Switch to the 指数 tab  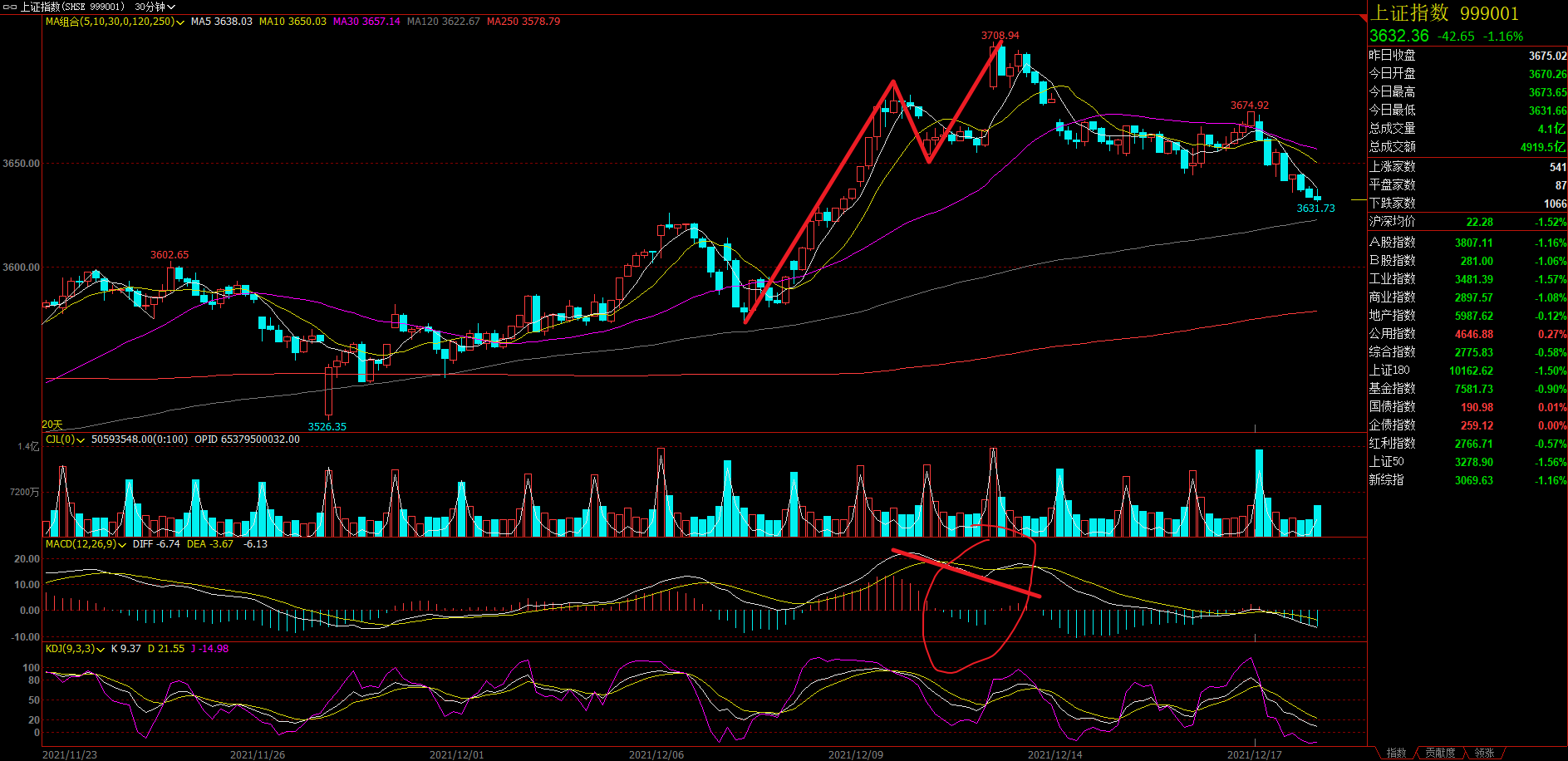1396,753
